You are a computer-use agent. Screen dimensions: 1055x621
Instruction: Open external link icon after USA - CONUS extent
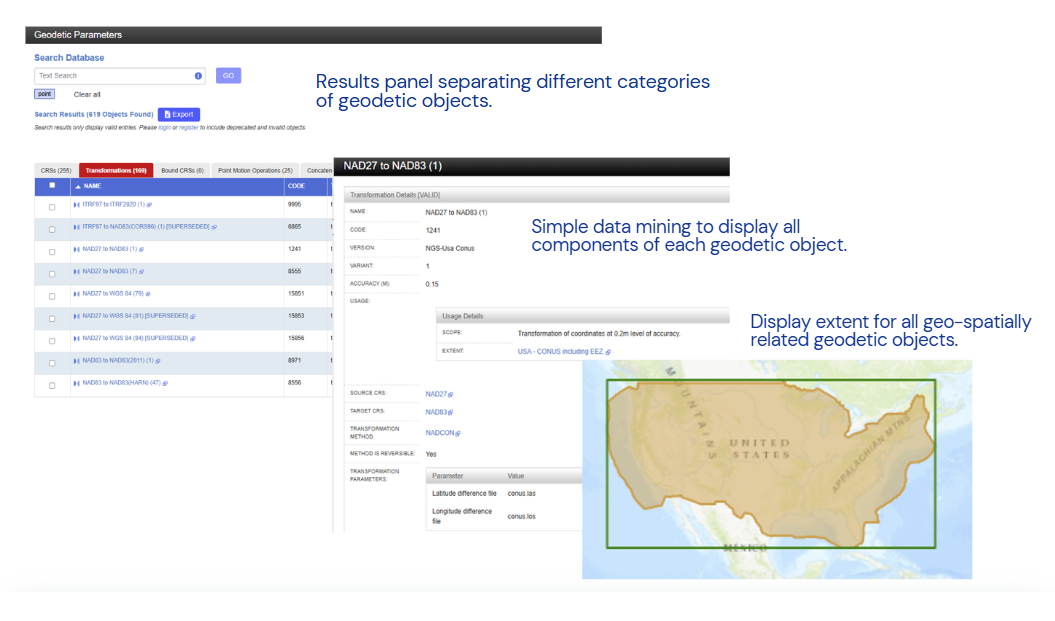click(x=607, y=352)
